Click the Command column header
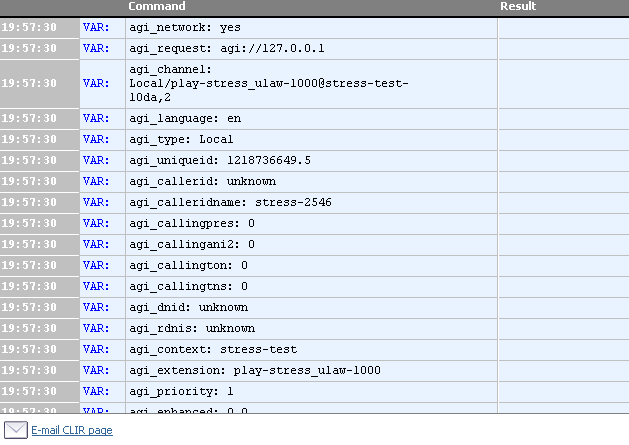This screenshot has height=445, width=629. (x=157, y=7)
